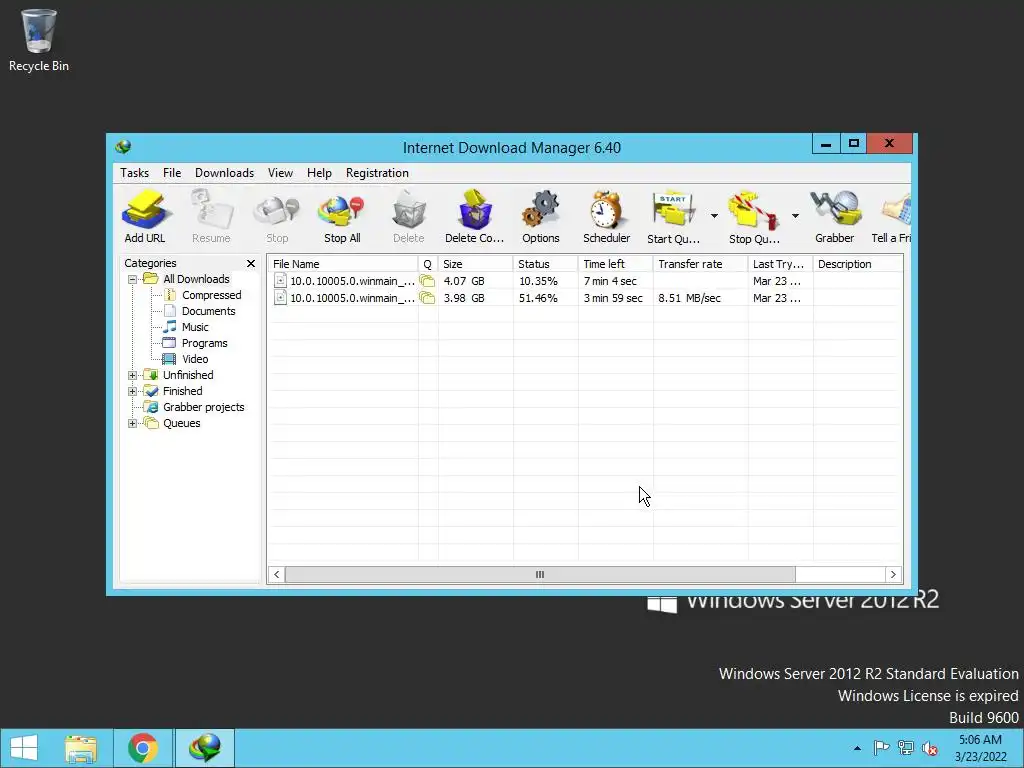Select the Music category
1024x768 pixels.
195,327
